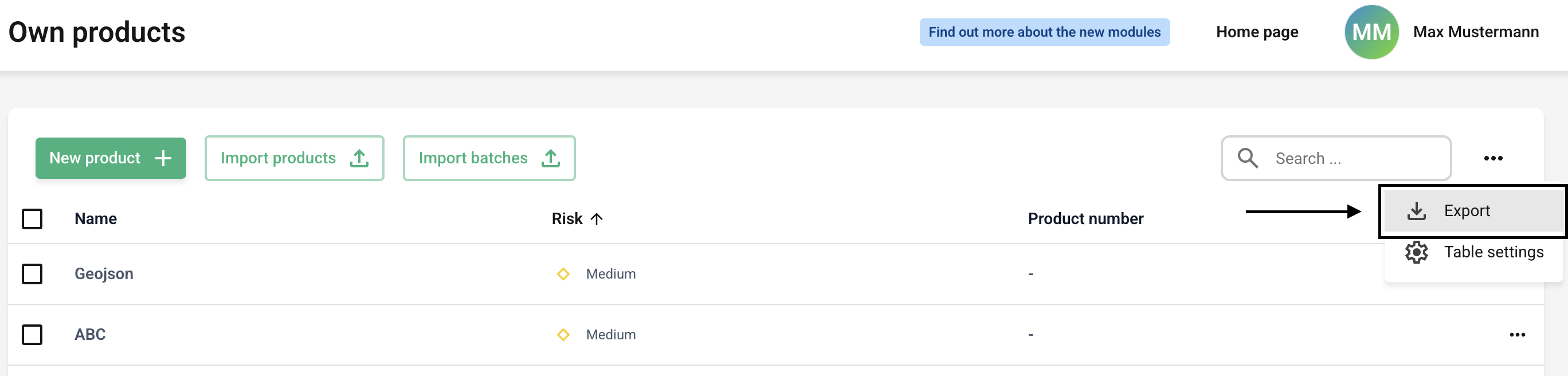Choose Table settings from the menu
The height and width of the screenshot is (376, 1568).
pos(1493,252)
